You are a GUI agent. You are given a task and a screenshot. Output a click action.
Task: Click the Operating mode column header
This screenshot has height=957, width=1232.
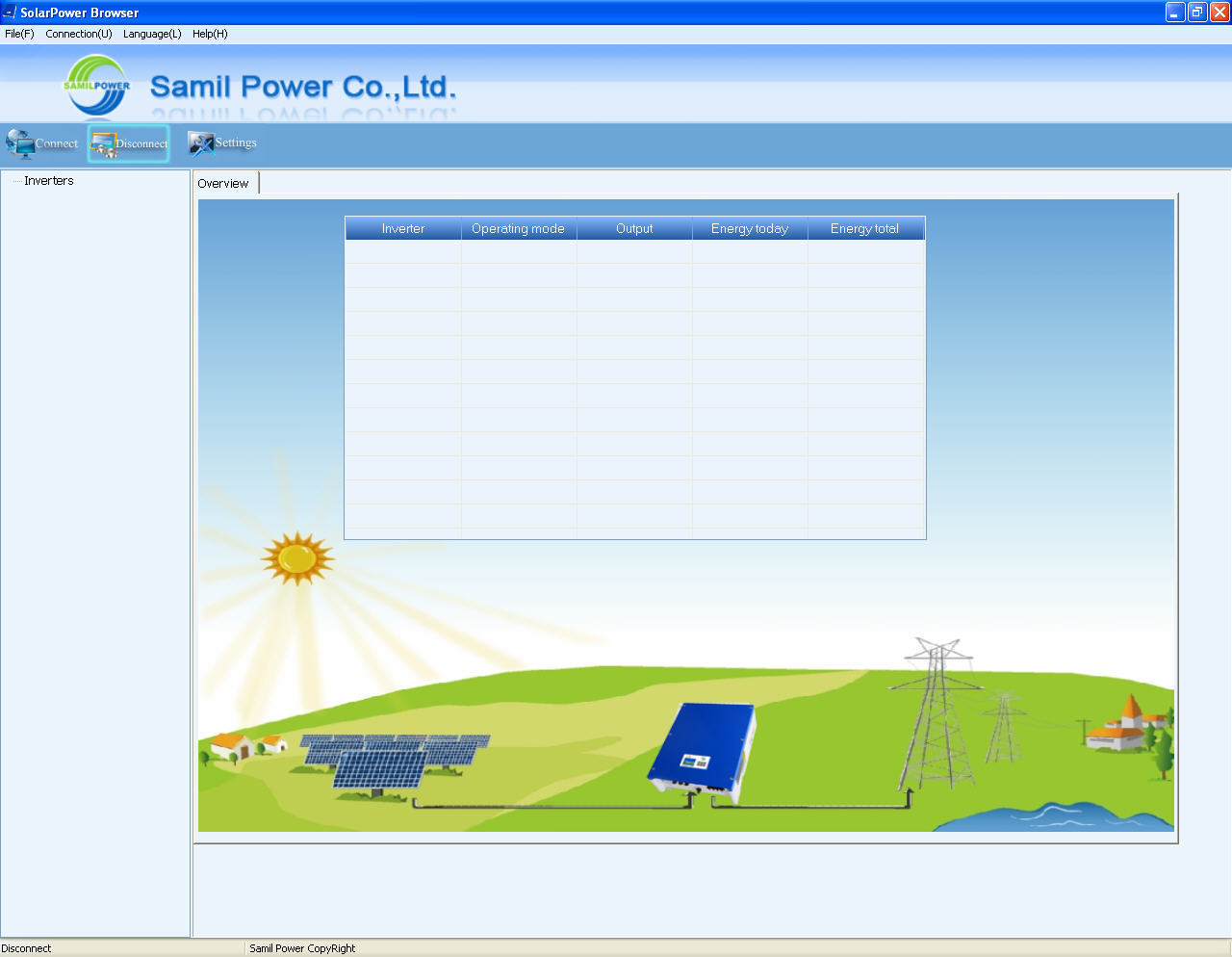click(x=519, y=228)
